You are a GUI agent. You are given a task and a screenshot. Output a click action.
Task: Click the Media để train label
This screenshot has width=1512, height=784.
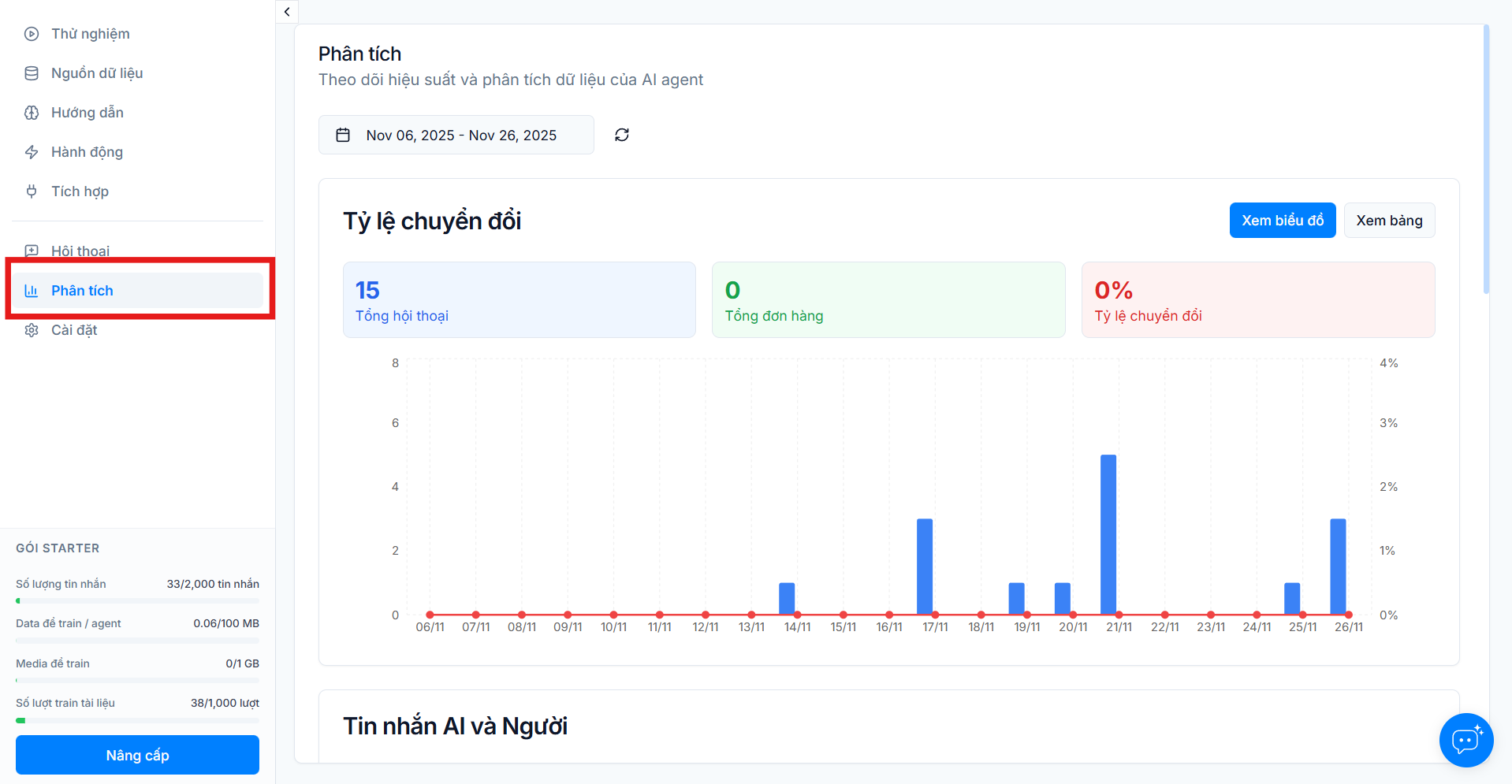[x=53, y=663]
